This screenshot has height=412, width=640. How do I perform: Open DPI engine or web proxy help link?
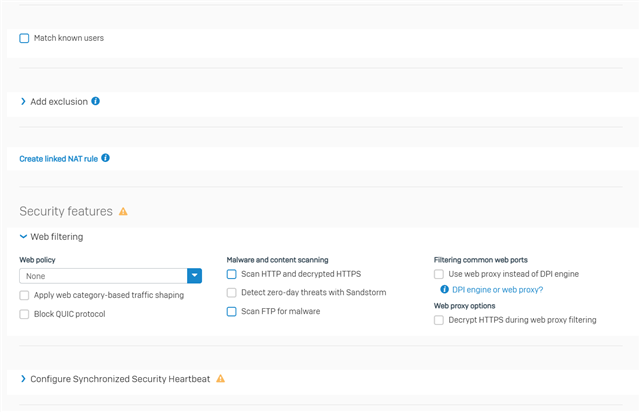click(498, 290)
